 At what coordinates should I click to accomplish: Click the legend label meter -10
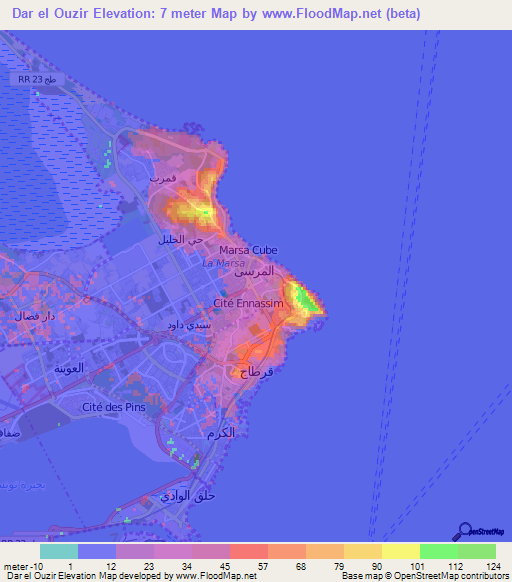coord(23,567)
